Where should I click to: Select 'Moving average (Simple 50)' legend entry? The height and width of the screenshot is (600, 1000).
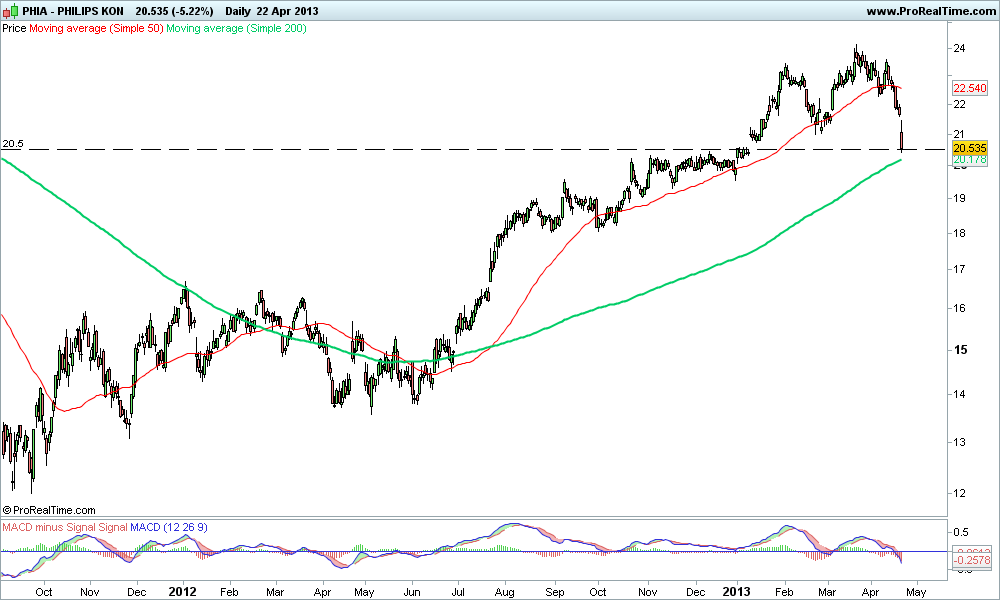click(x=96, y=28)
